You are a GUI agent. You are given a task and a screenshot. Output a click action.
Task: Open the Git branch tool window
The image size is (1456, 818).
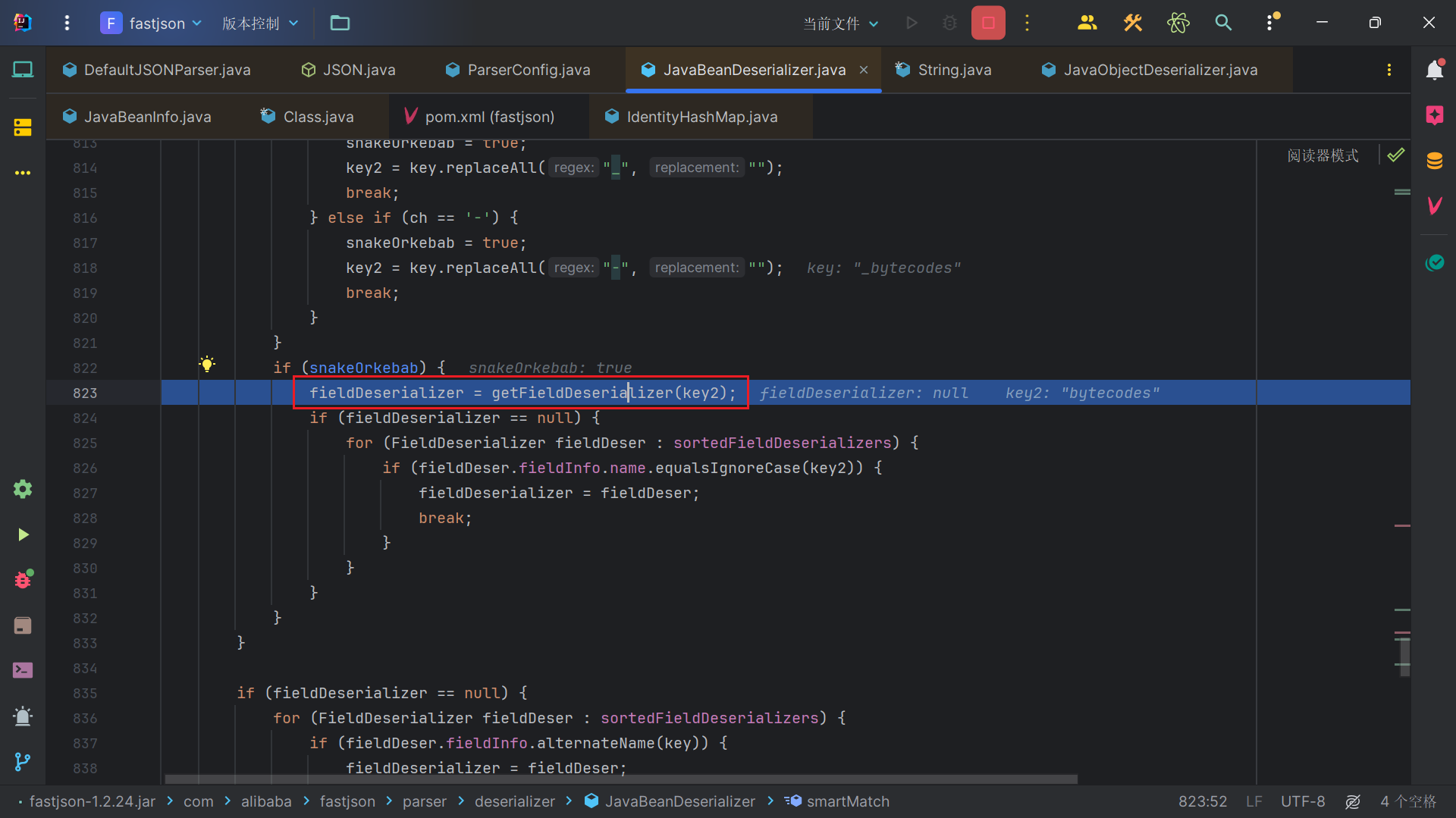[x=23, y=761]
